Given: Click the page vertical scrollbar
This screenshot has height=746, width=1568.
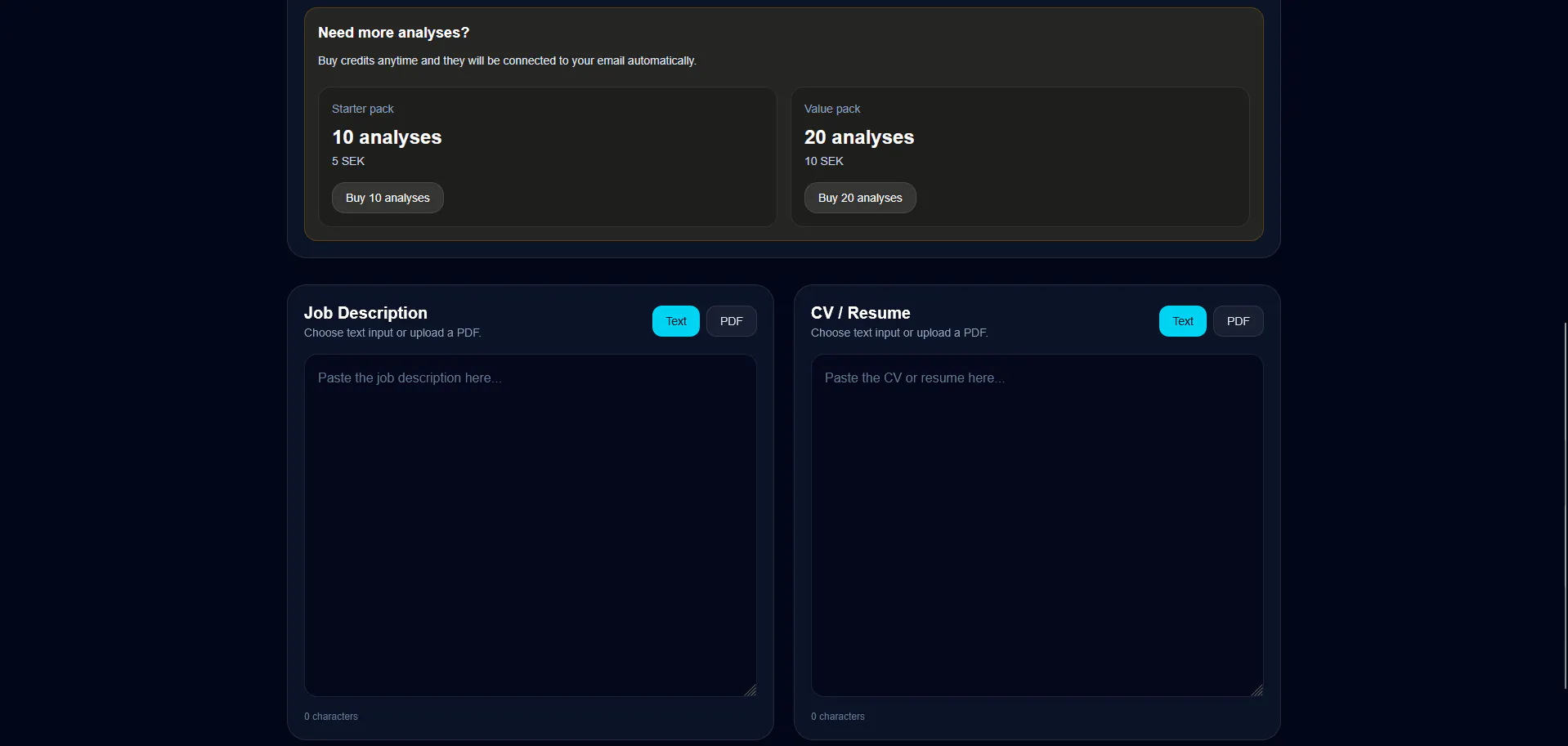Looking at the screenshot, I should pyautogui.click(x=1565, y=506).
